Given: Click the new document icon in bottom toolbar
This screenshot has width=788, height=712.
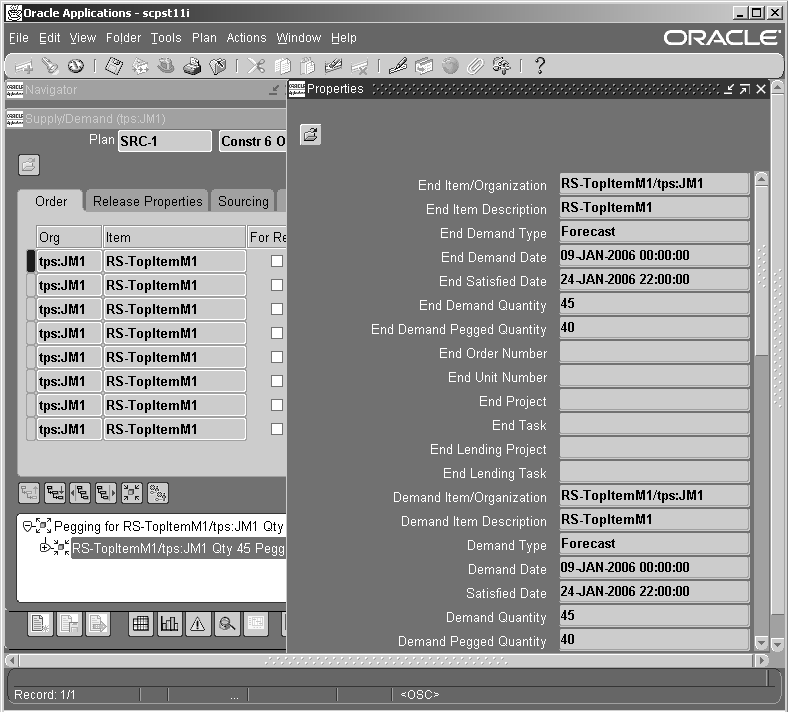Looking at the screenshot, I should 40,624.
